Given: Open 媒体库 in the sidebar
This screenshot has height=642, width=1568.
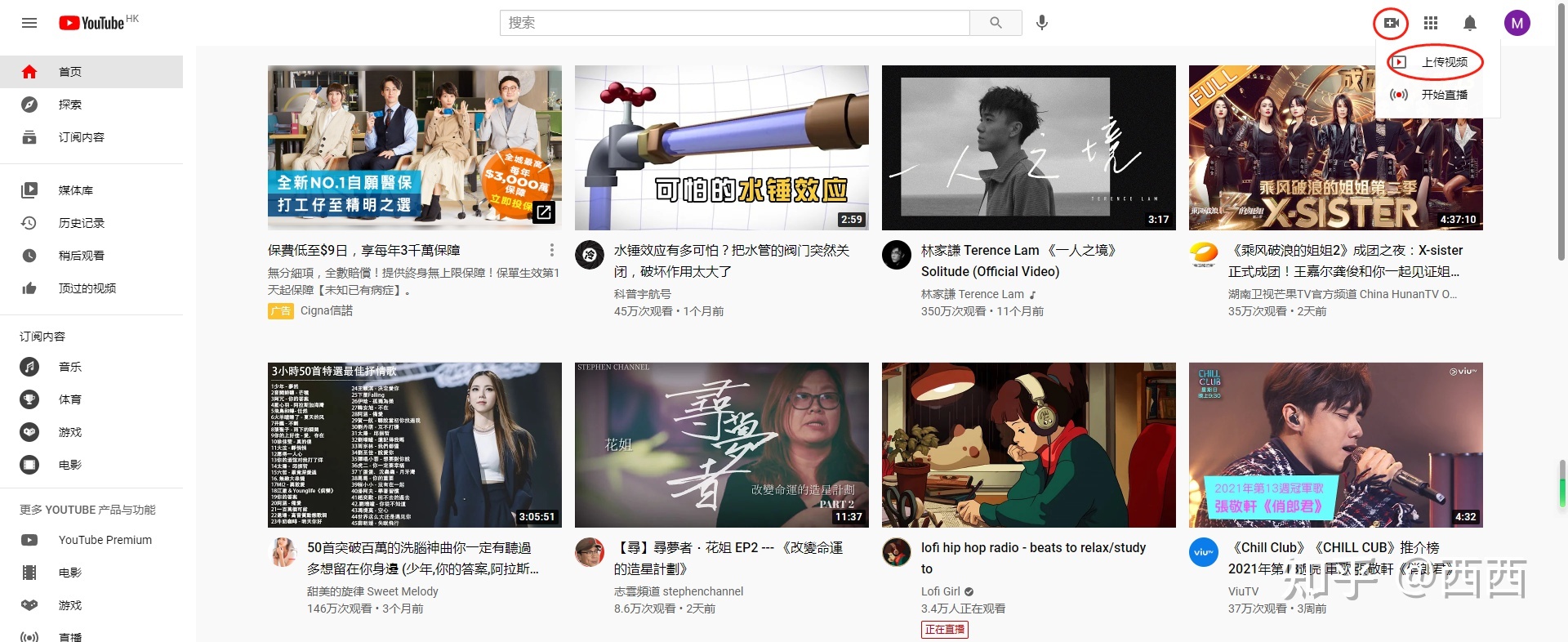Looking at the screenshot, I should (x=91, y=190).
